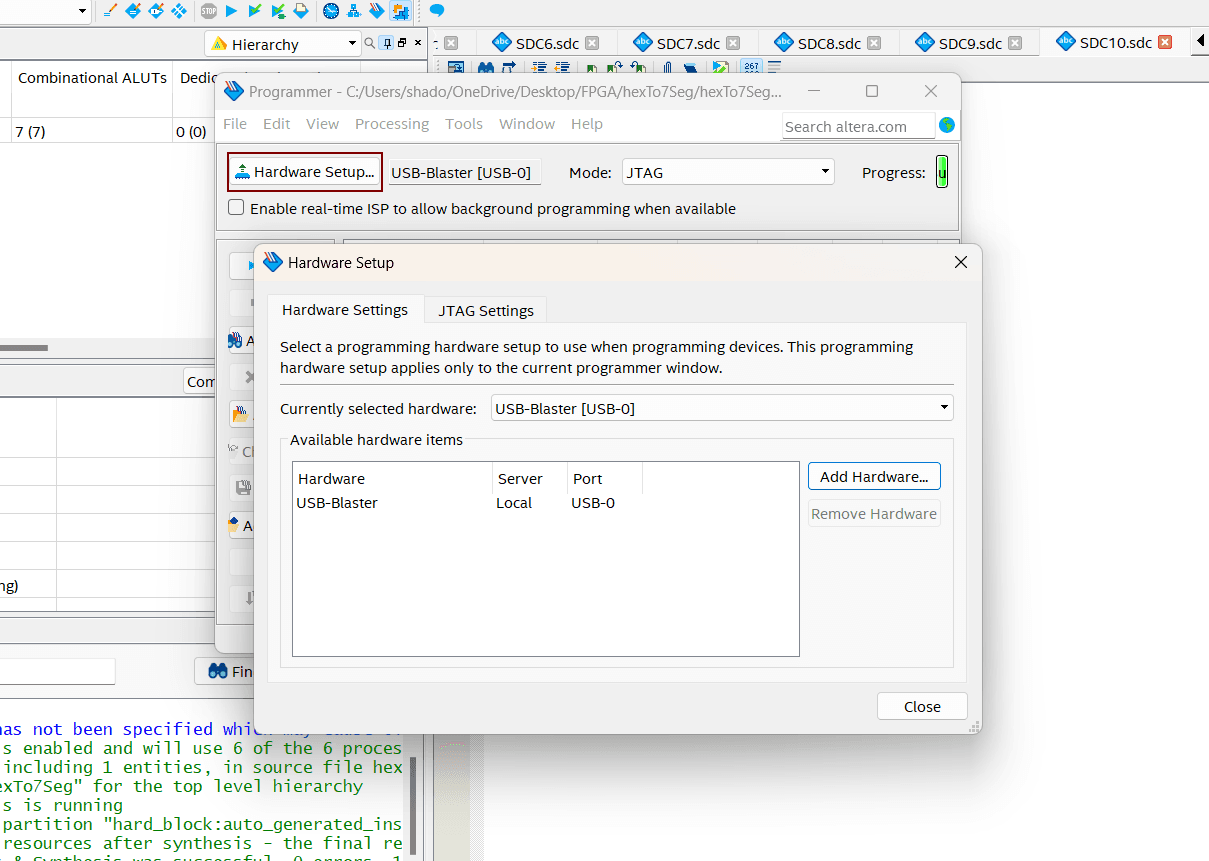Pin the Hierarchy panel
The height and width of the screenshot is (861, 1209).
[386, 43]
